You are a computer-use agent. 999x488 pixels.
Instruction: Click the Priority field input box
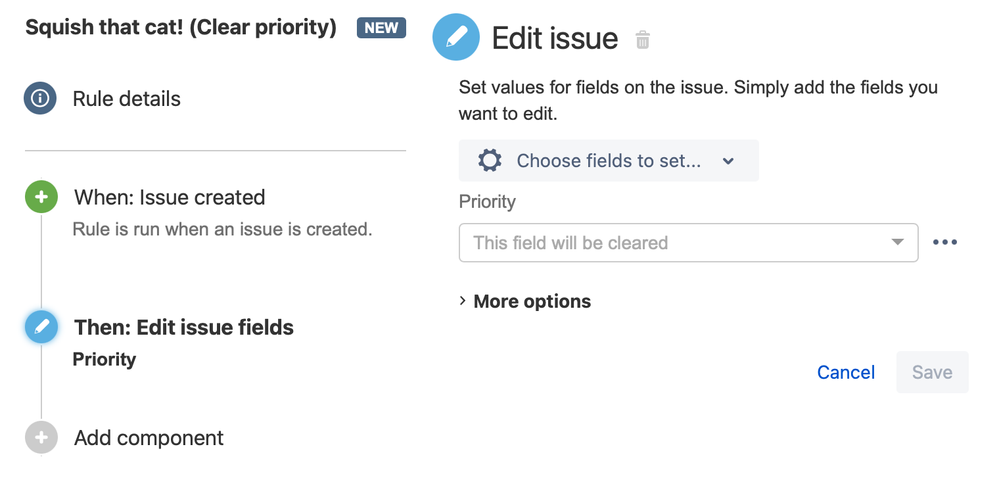pos(670,243)
